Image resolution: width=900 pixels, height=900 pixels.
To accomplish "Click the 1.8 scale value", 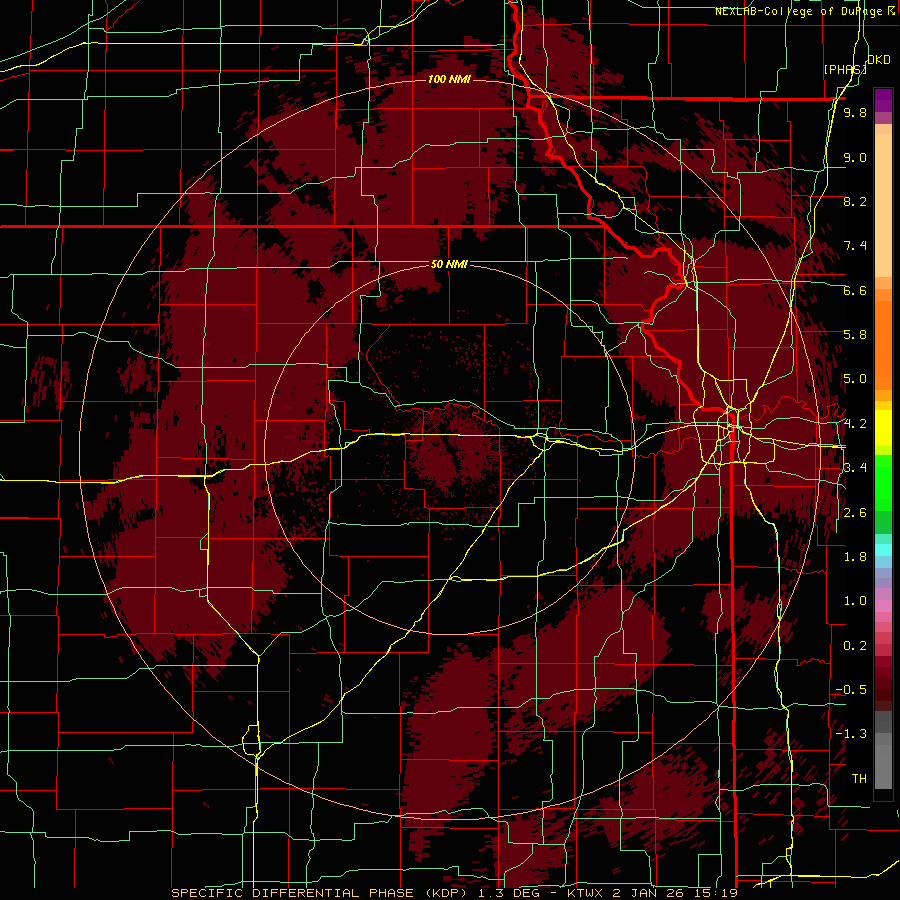I will tap(855, 557).
